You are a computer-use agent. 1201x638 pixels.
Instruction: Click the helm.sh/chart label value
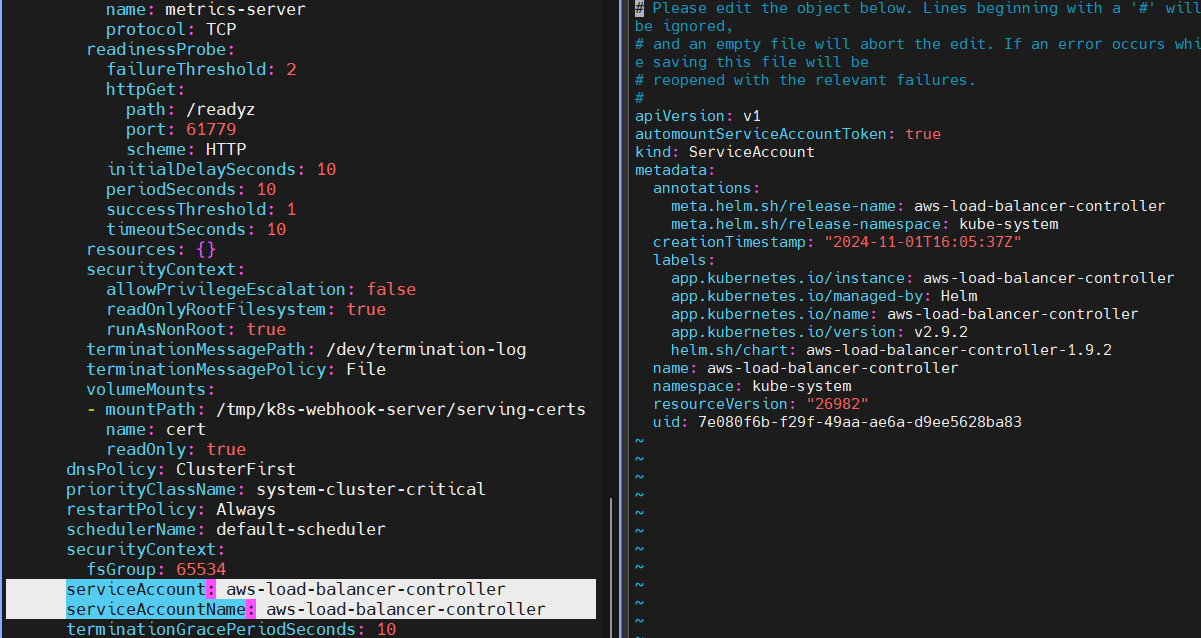(959, 350)
